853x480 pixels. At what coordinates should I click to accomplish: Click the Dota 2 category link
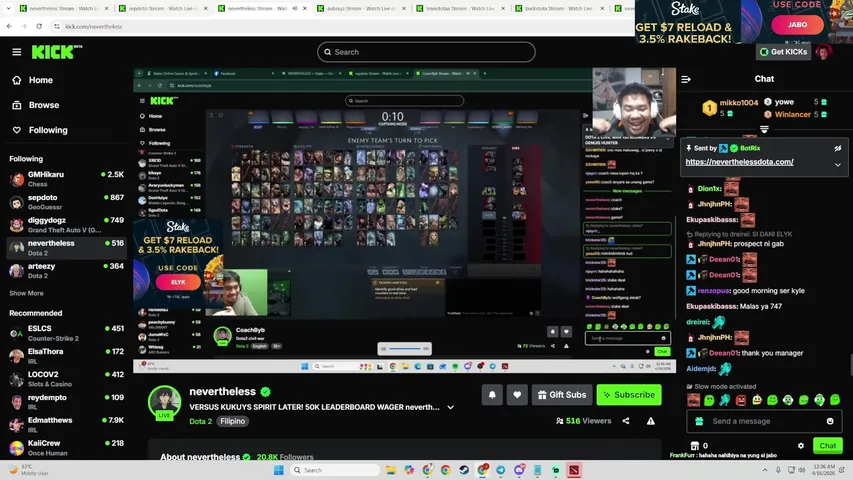[201, 421]
